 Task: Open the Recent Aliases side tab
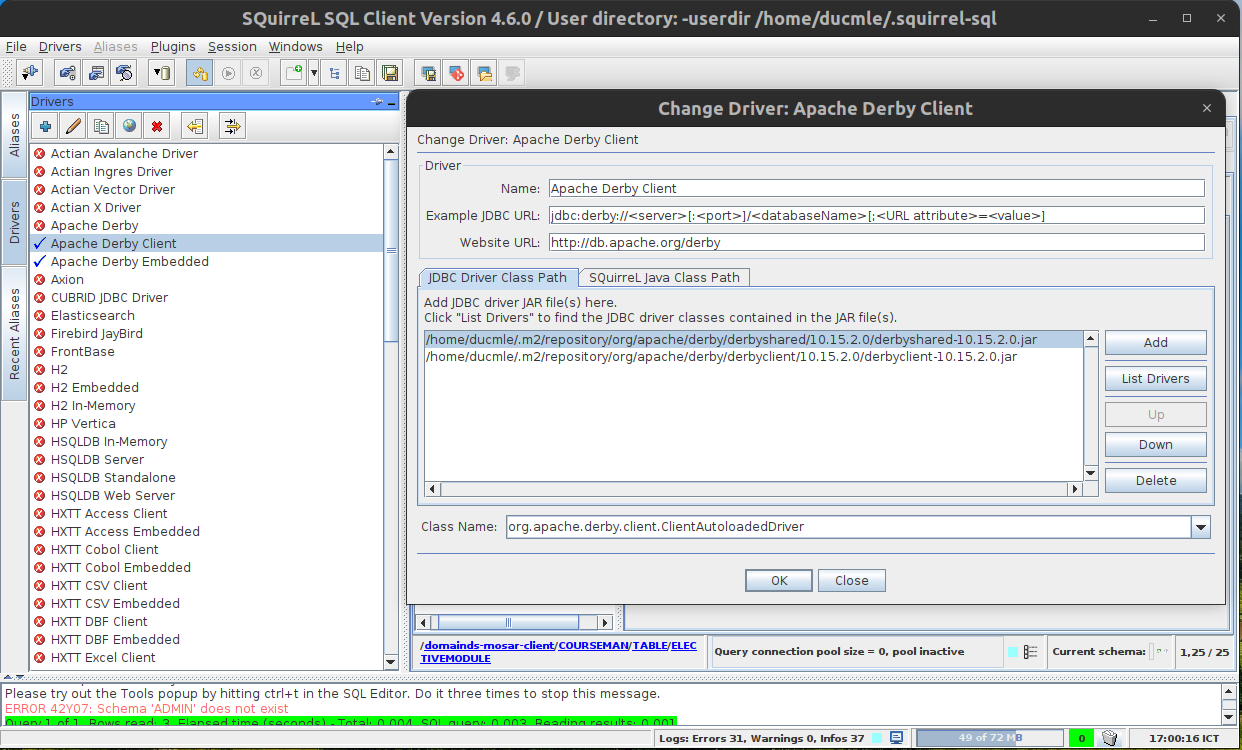(15, 334)
